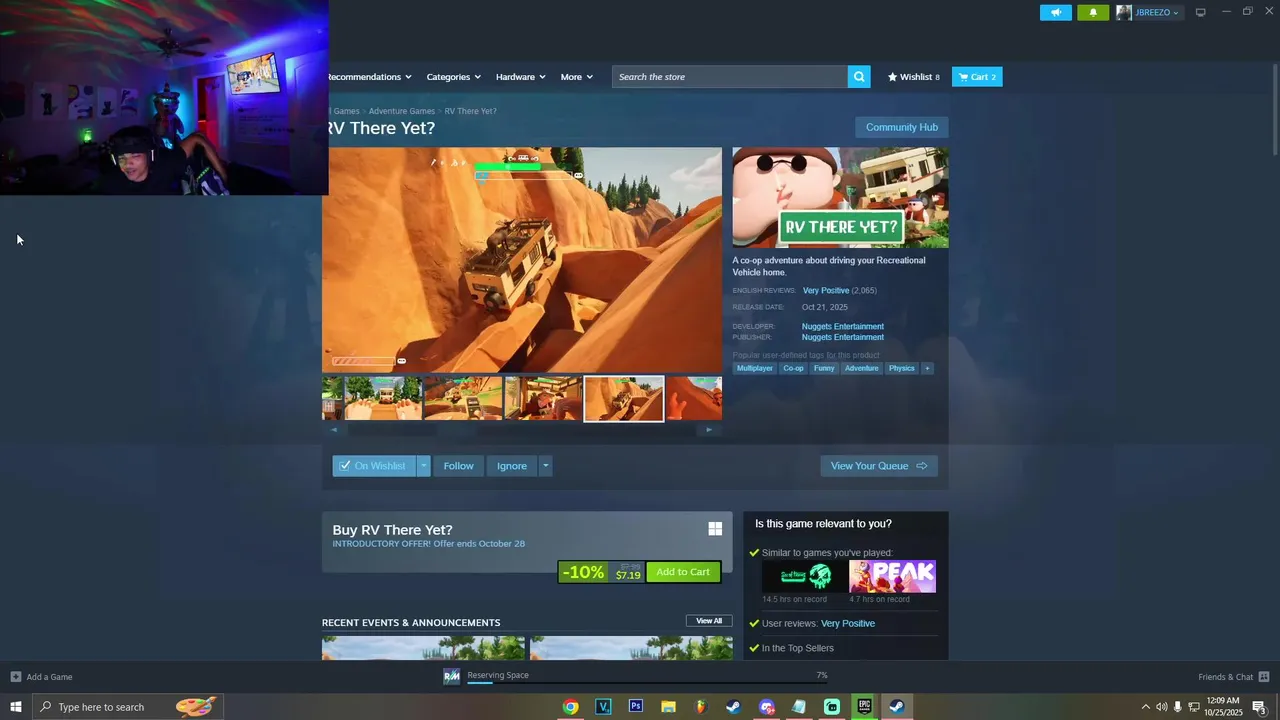Expand more tags with plus button
This screenshot has width=1280, height=720.
[x=927, y=368]
